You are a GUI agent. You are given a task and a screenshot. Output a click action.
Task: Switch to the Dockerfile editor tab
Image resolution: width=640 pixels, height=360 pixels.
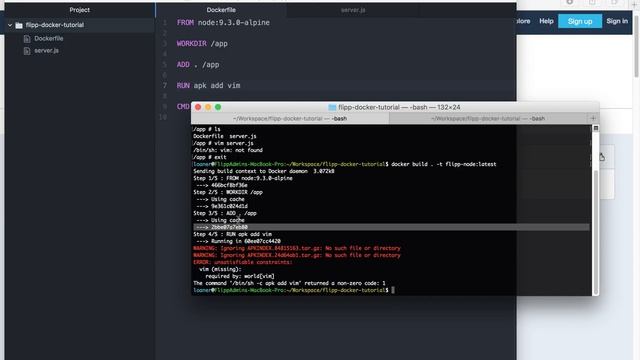point(221,10)
